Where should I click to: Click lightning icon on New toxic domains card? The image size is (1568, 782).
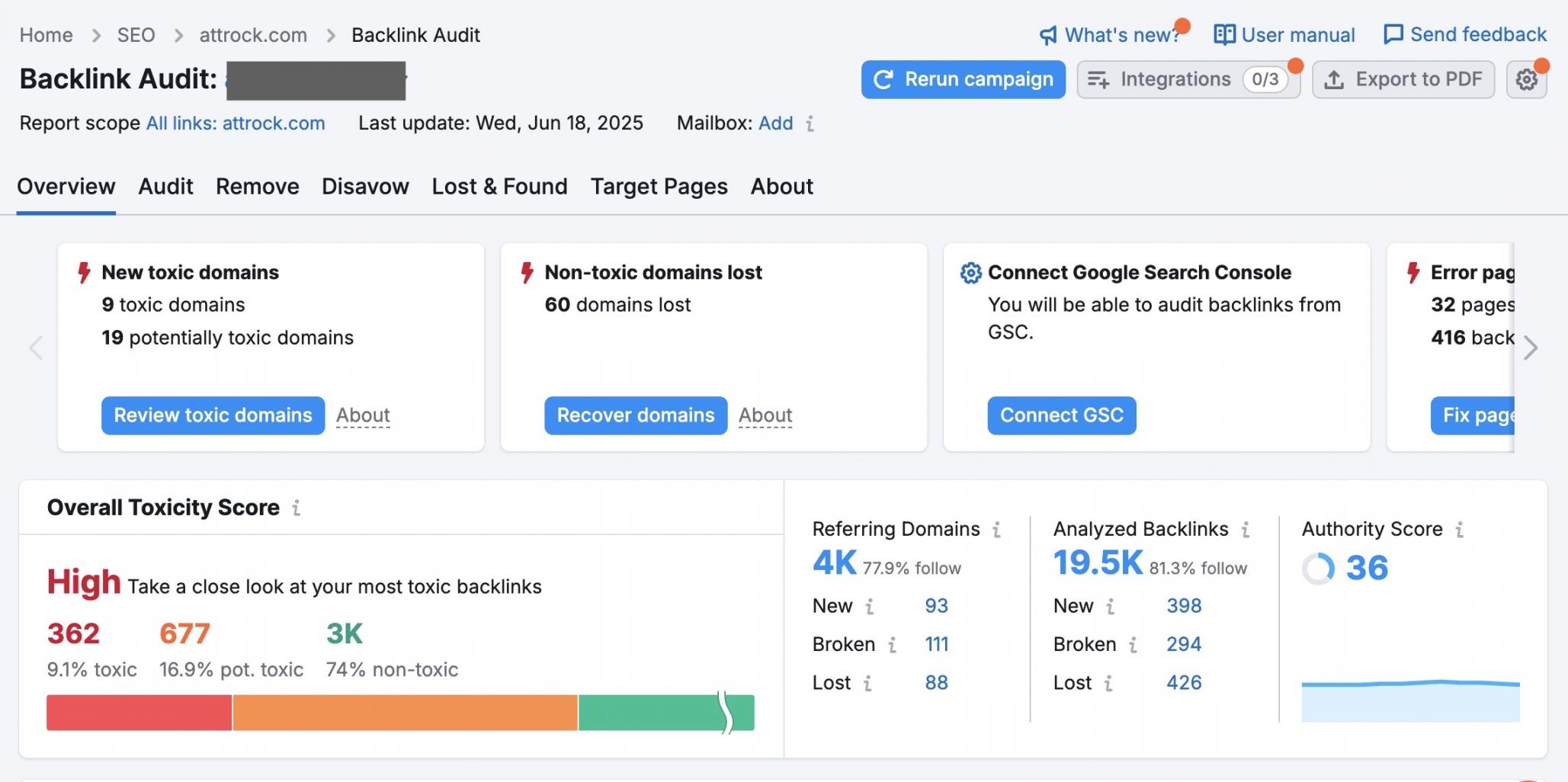[84, 273]
